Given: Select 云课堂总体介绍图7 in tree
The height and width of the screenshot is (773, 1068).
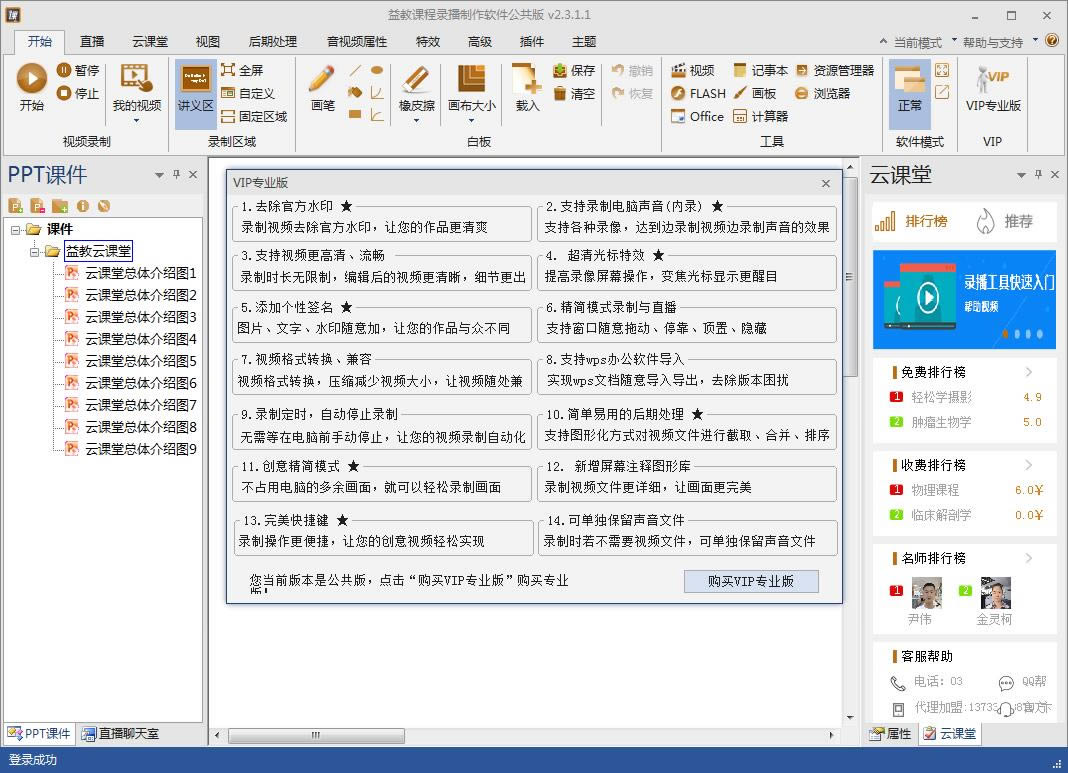Looking at the screenshot, I should pyautogui.click(x=140, y=405).
